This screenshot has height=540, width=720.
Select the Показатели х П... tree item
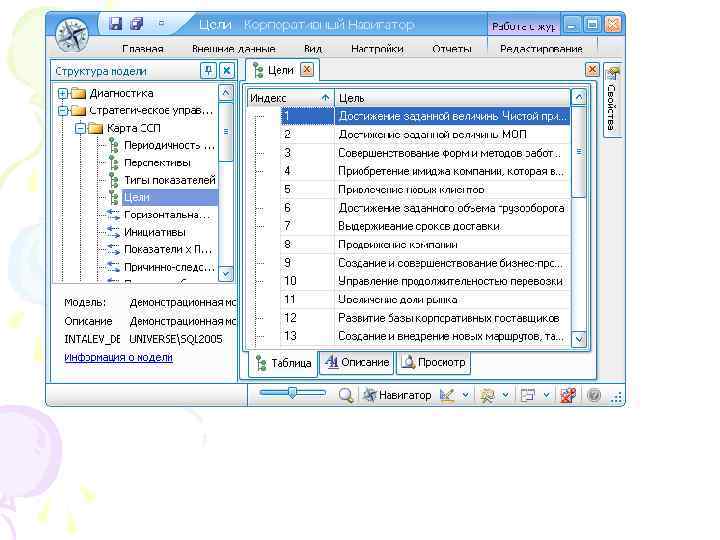pos(168,250)
